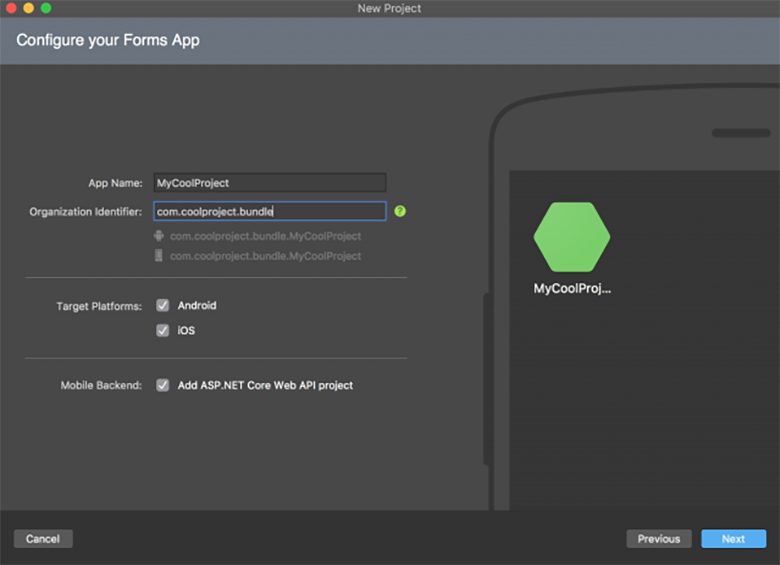Click the Android bundle identifier preview text
This screenshot has height=565, width=780.
point(266,236)
